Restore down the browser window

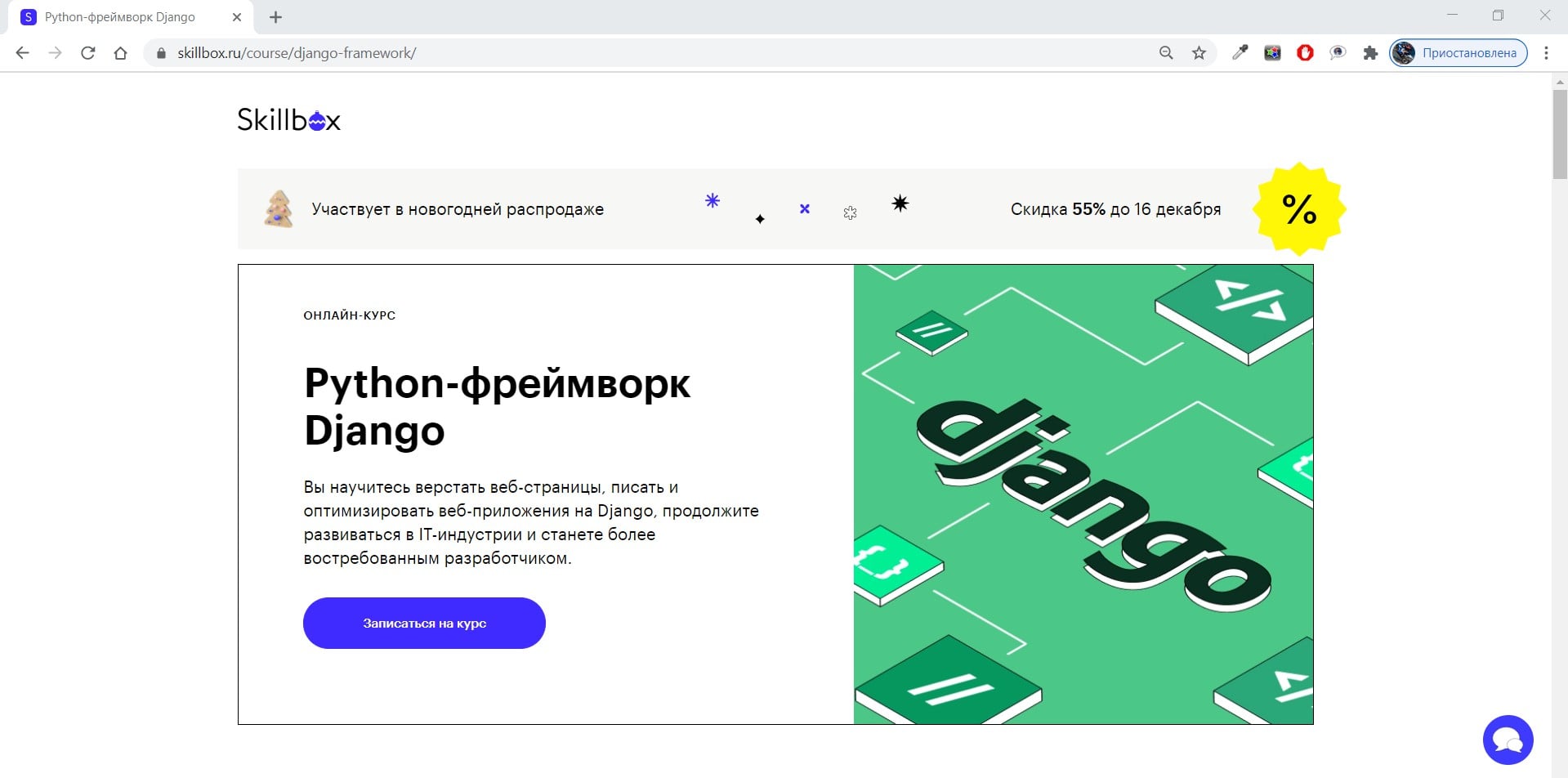tap(1498, 16)
